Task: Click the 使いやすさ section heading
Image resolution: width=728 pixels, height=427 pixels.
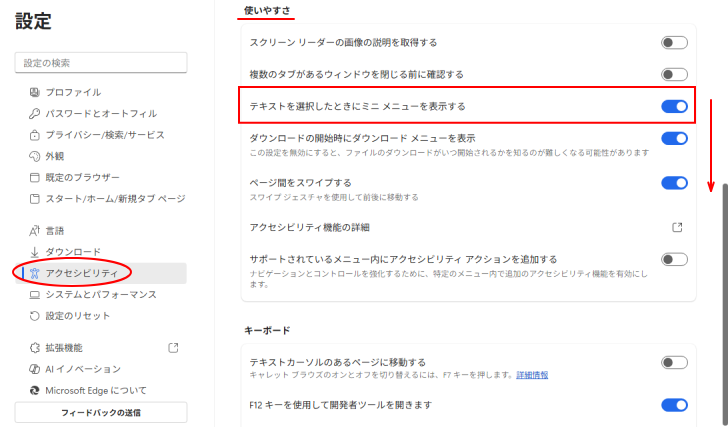Action: coord(267,10)
